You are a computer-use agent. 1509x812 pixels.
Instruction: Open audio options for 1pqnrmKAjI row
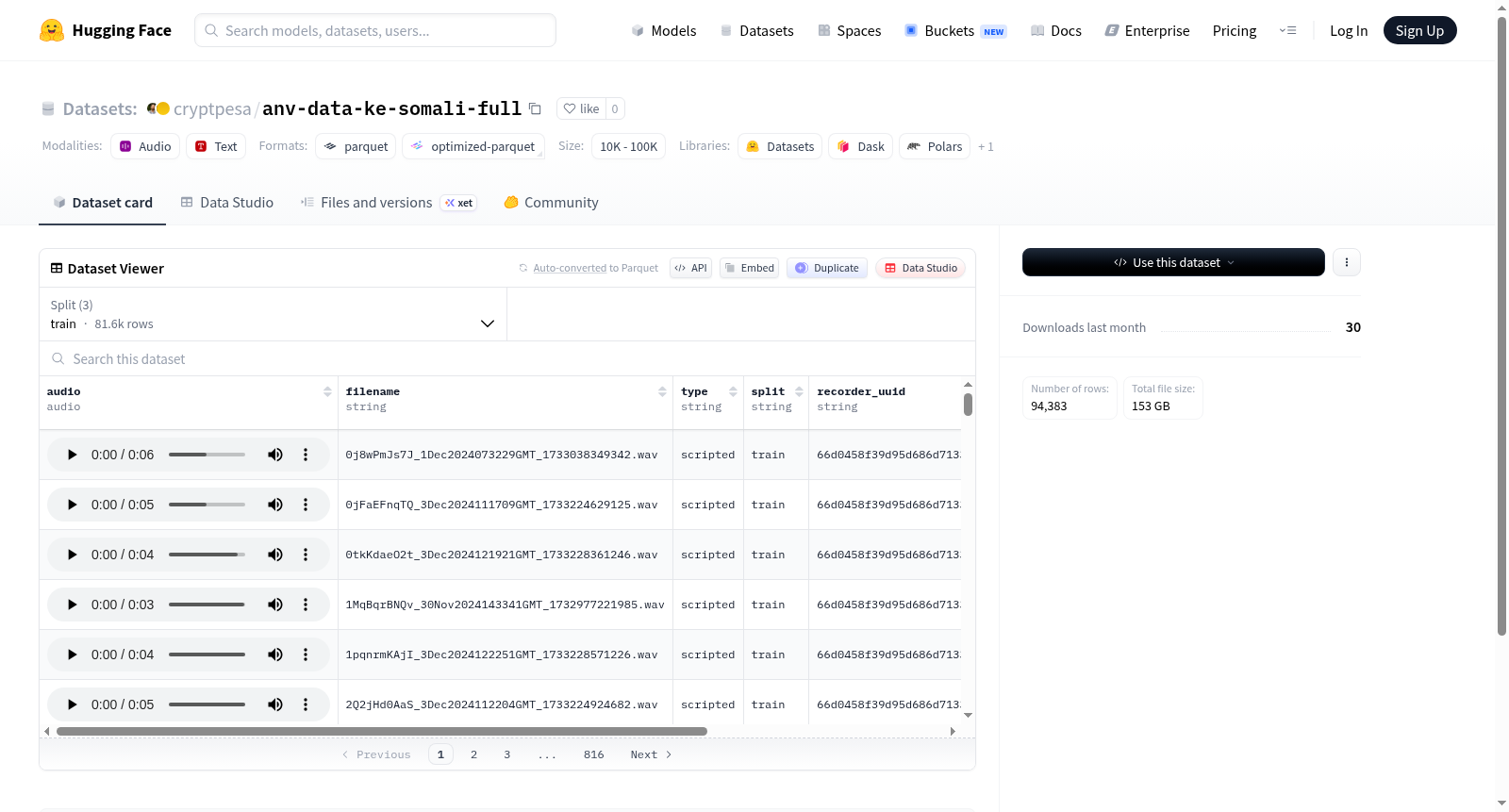coord(306,655)
